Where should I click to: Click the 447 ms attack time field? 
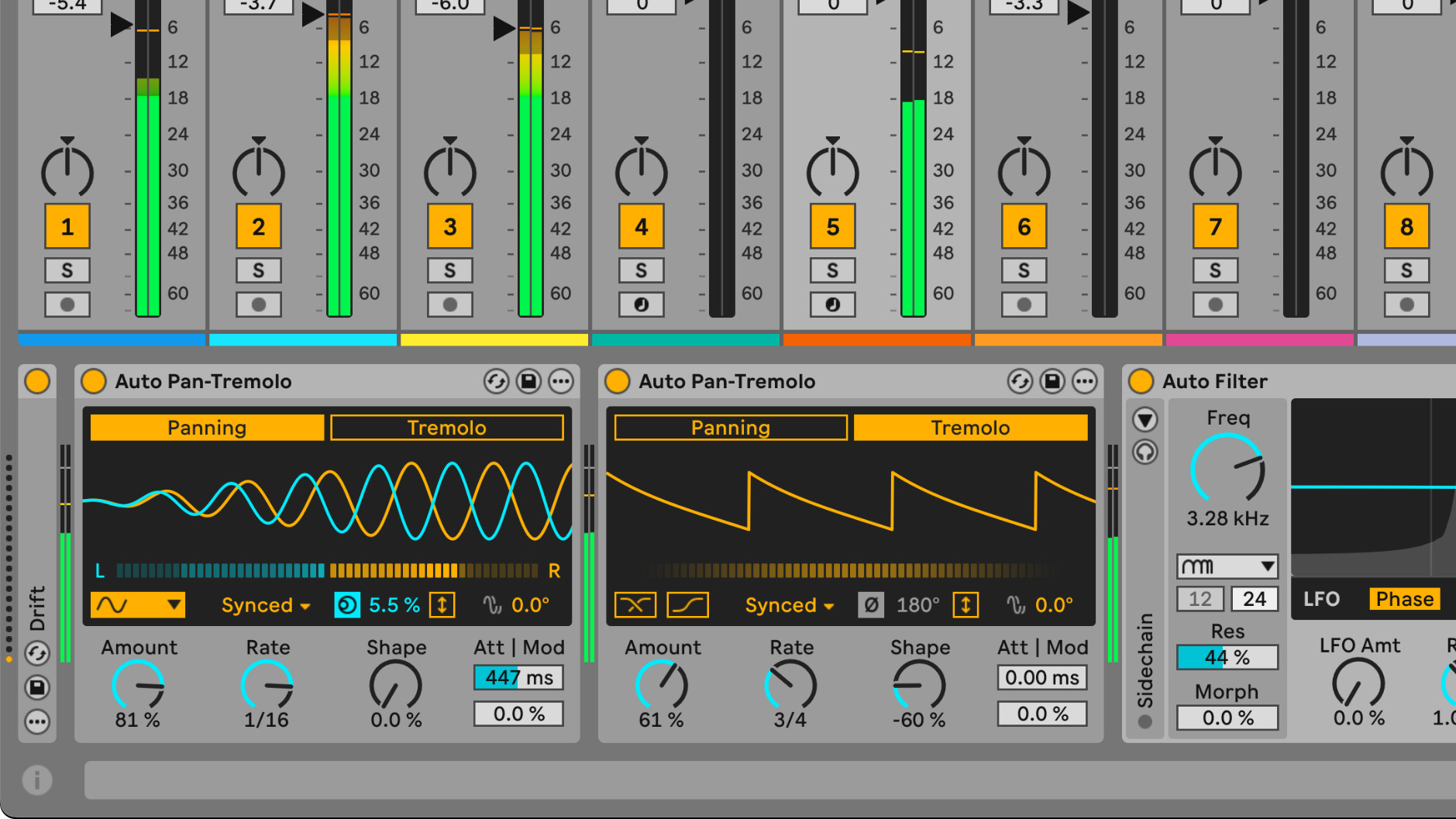point(518,678)
